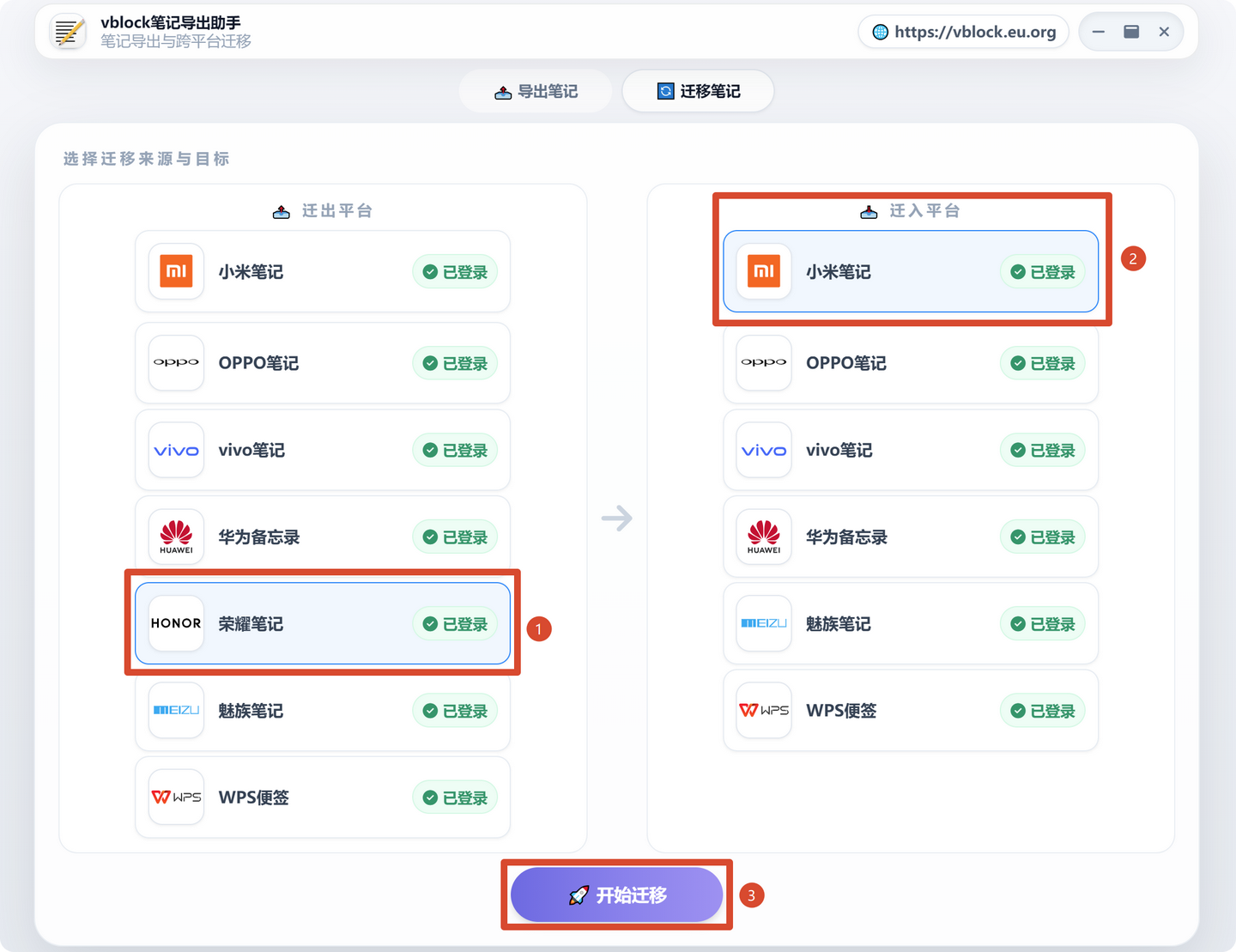Screen dimensions: 1236x952
Task: Select 魅族笔记 as the source platform
Action: [x=323, y=710]
